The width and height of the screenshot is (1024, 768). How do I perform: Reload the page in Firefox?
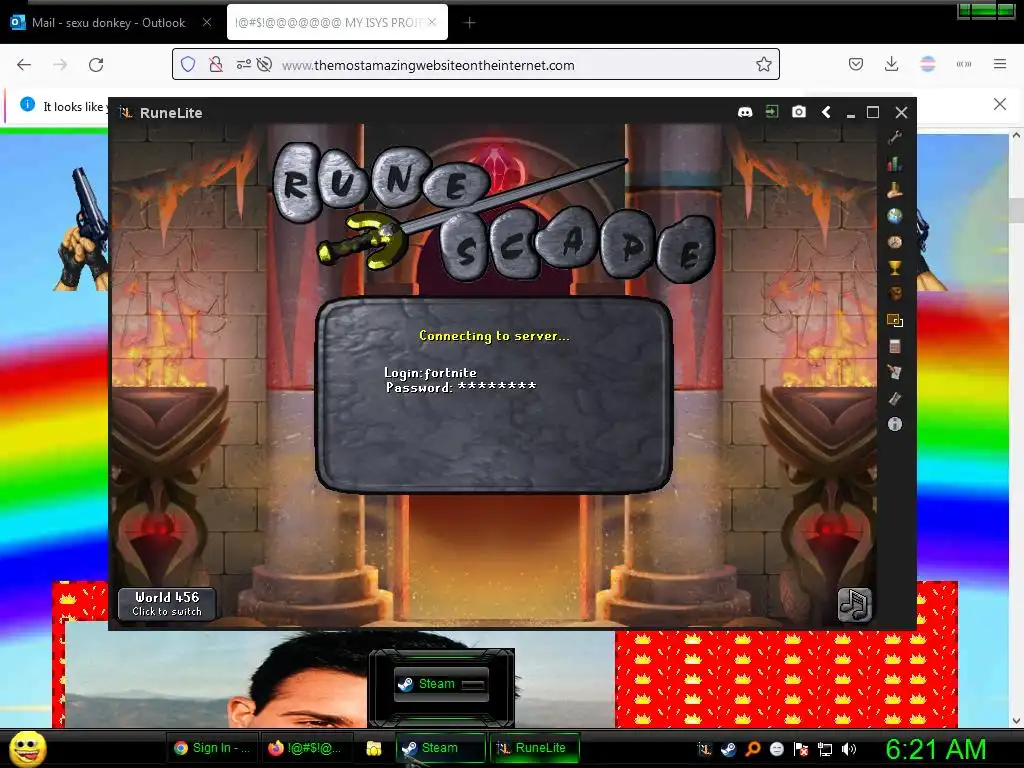(x=96, y=65)
